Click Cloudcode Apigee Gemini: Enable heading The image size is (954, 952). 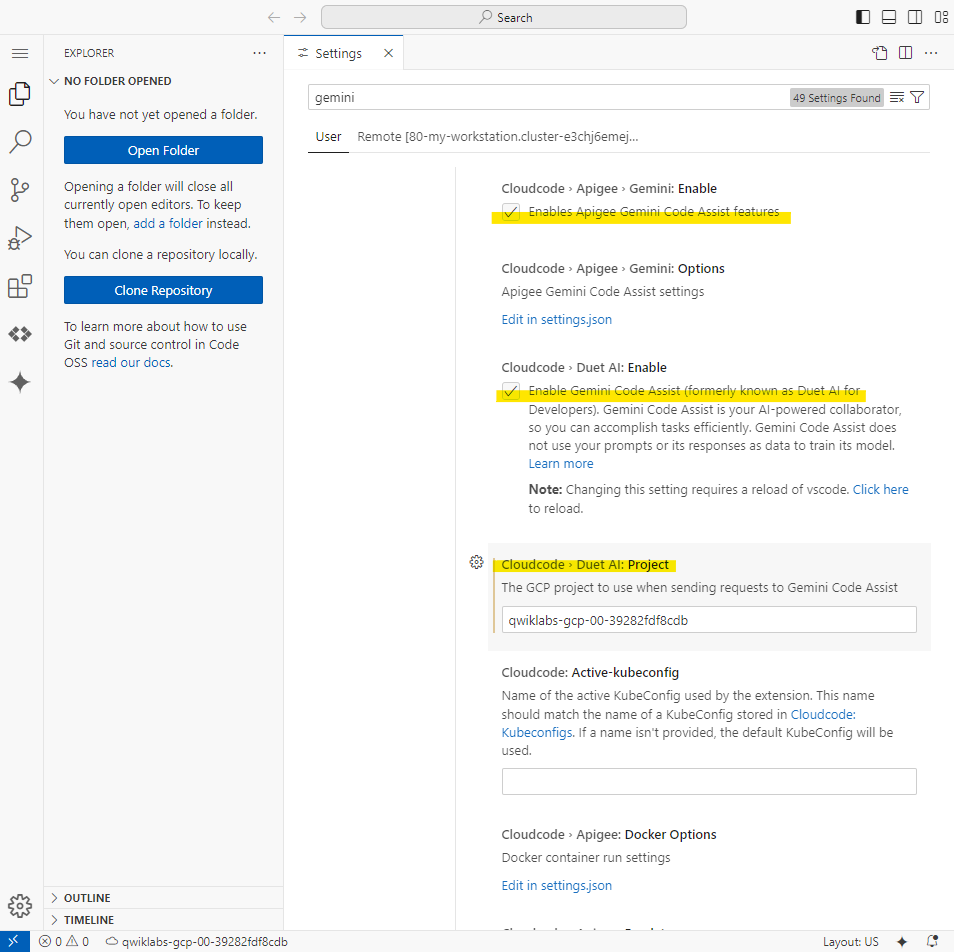tap(609, 189)
